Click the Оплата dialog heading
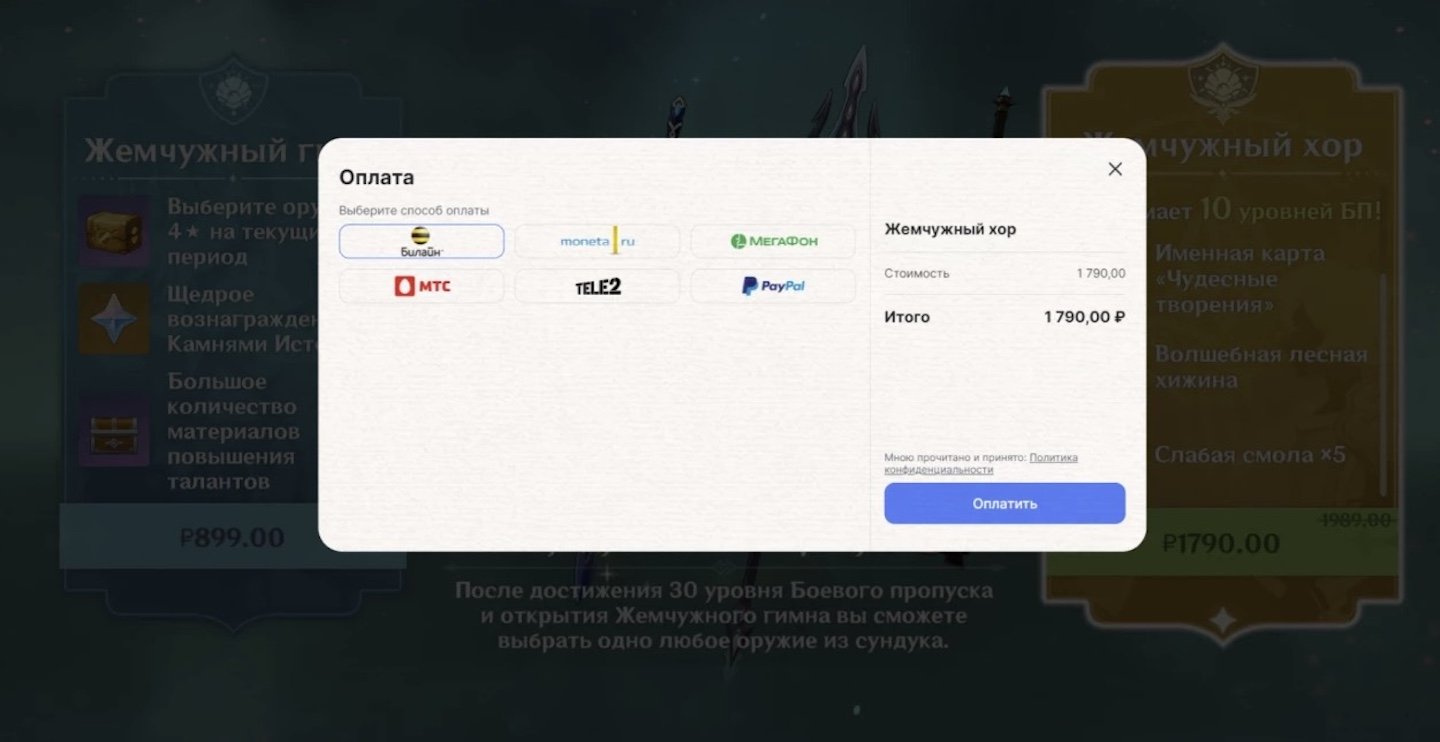The image size is (1440, 742). [x=376, y=177]
